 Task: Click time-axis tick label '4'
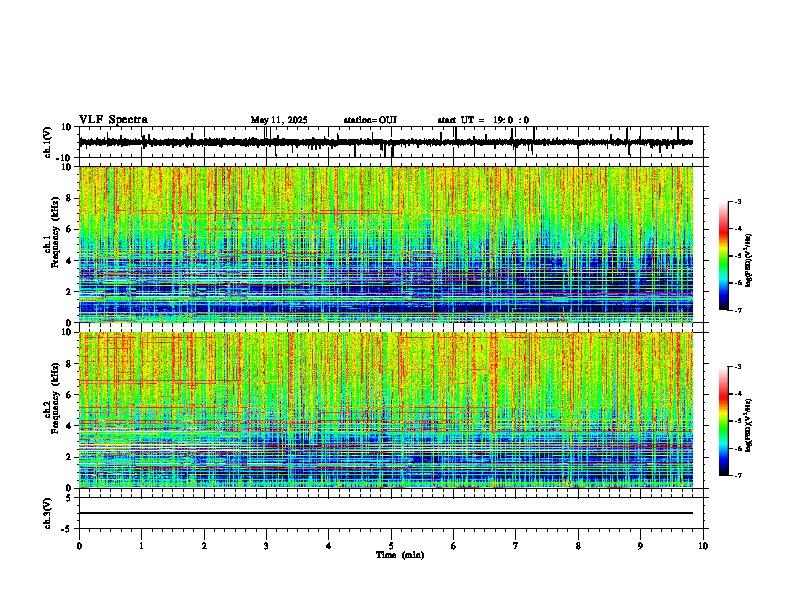(x=328, y=546)
